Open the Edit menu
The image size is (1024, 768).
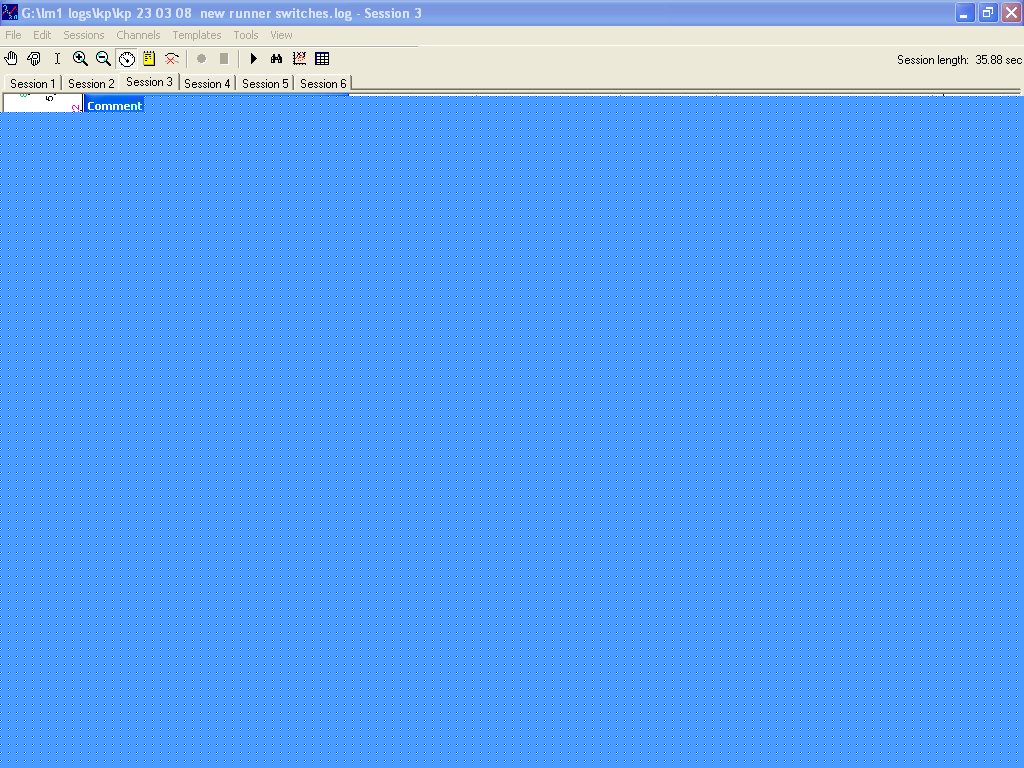tap(42, 35)
